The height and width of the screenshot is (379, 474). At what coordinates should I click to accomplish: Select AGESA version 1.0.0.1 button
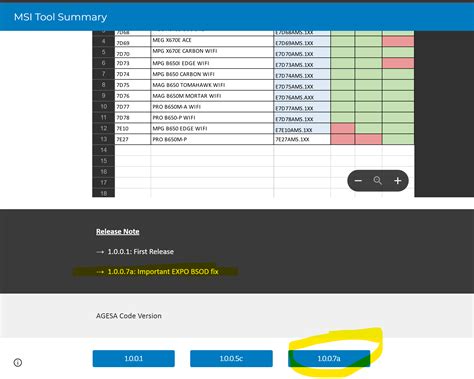(x=134, y=358)
